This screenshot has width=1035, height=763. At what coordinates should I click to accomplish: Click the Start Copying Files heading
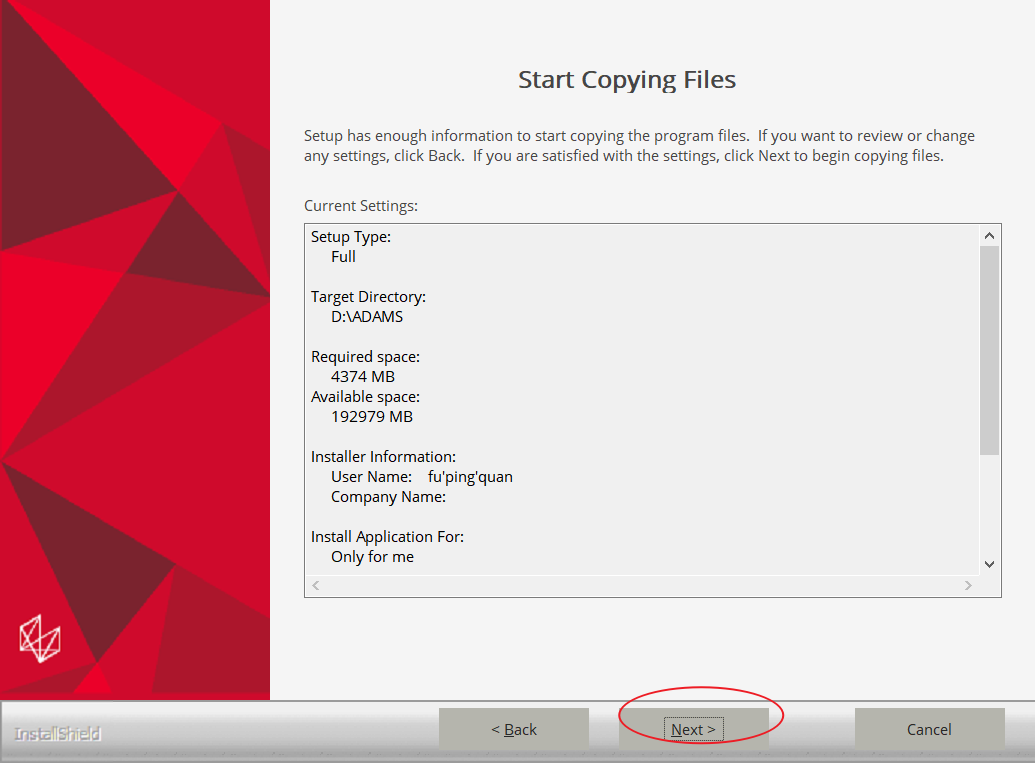pyautogui.click(x=627, y=80)
